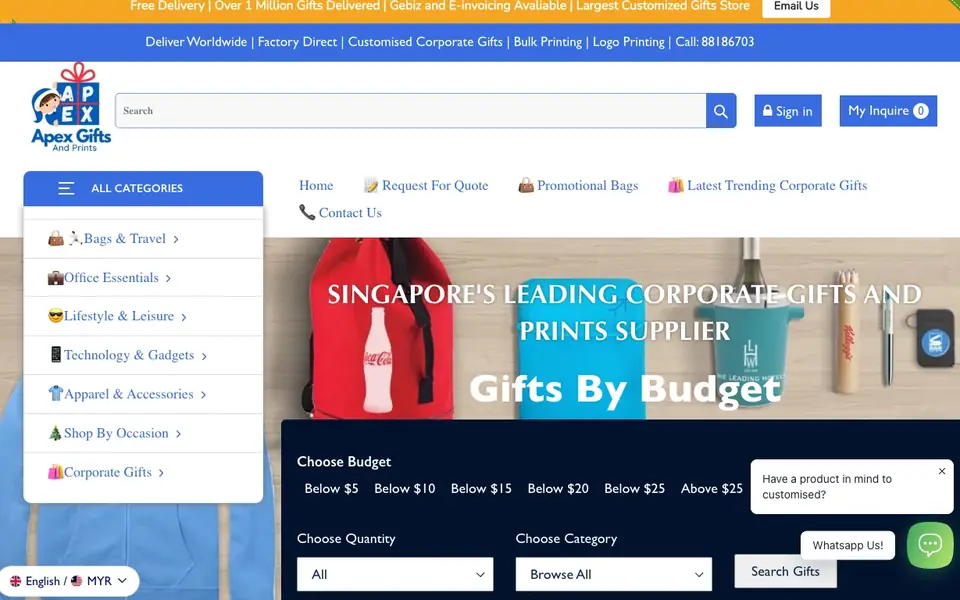Expand the Lifestyle & Leisure chevron
The image size is (960, 600).
[x=183, y=317]
